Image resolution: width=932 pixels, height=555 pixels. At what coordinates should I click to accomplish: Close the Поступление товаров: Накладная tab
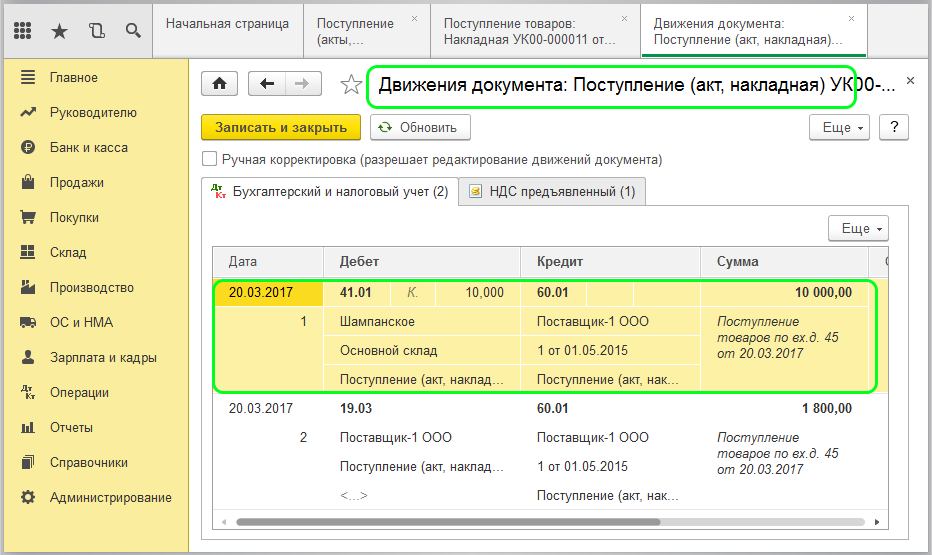click(x=624, y=19)
